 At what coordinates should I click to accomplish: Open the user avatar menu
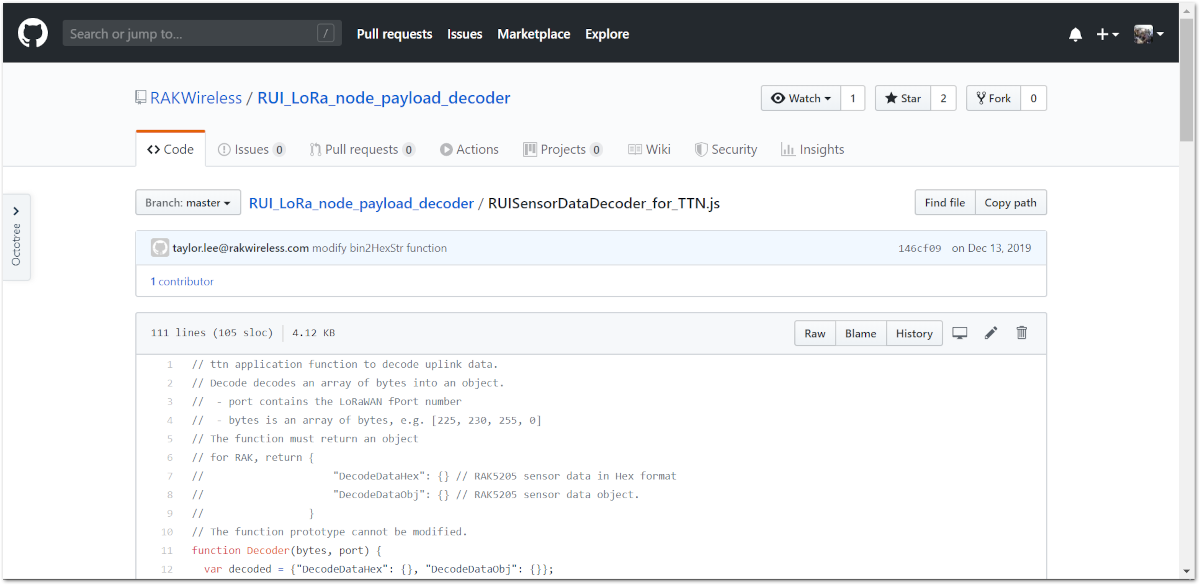(x=1149, y=34)
